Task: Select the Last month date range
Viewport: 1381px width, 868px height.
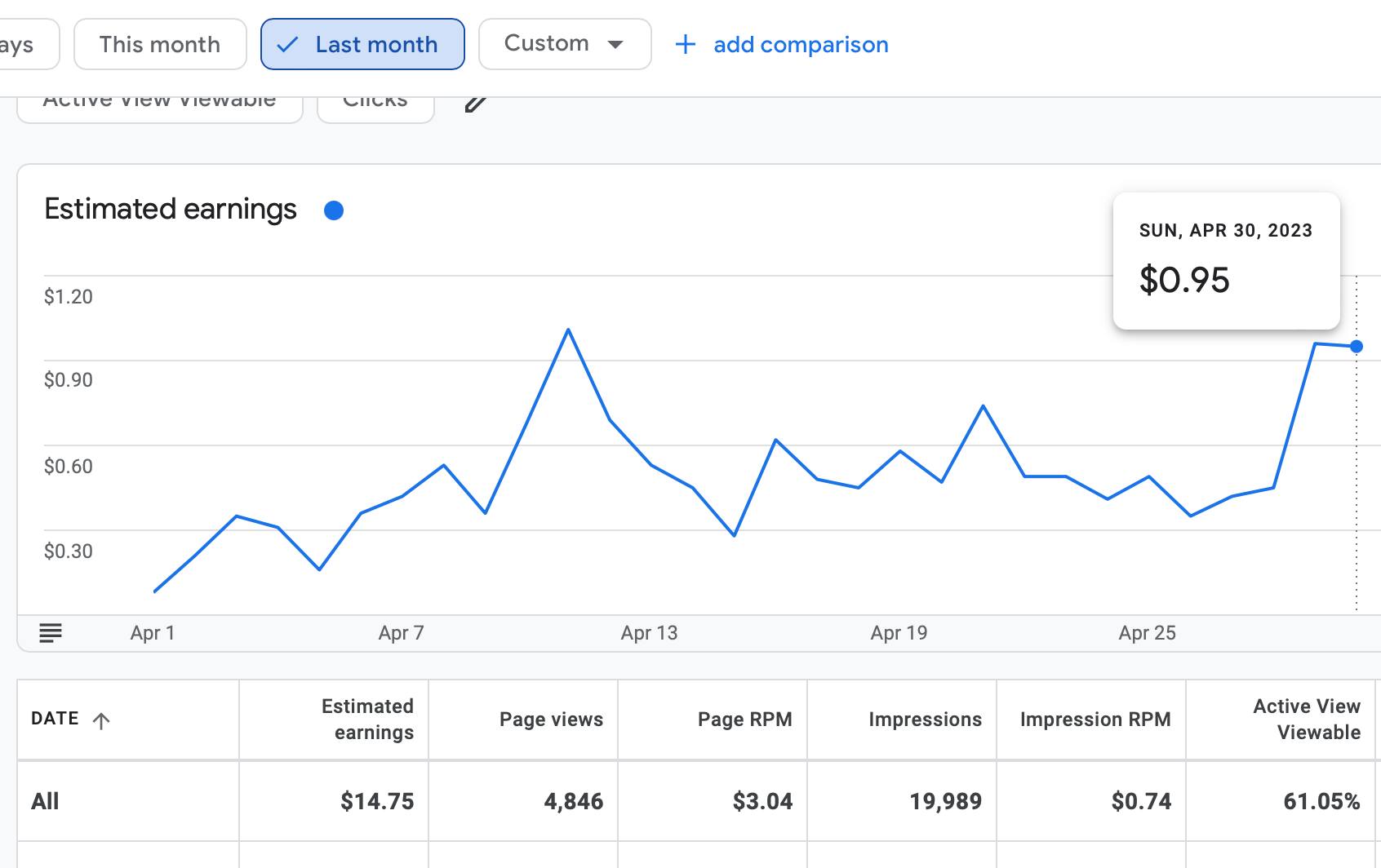Action: coord(362,45)
